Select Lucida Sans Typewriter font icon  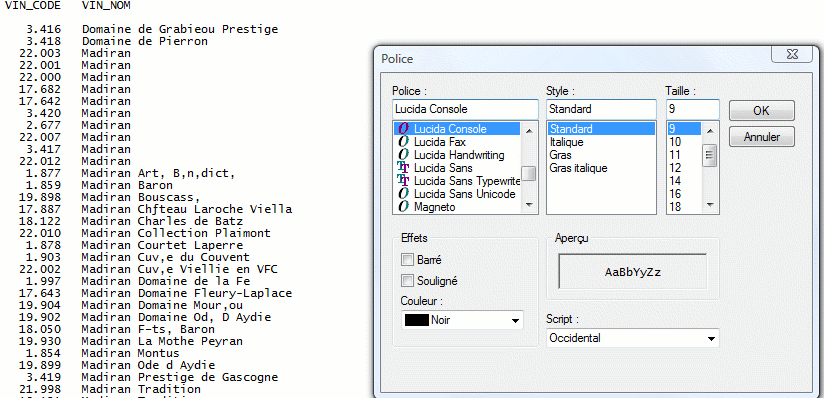pos(404,181)
